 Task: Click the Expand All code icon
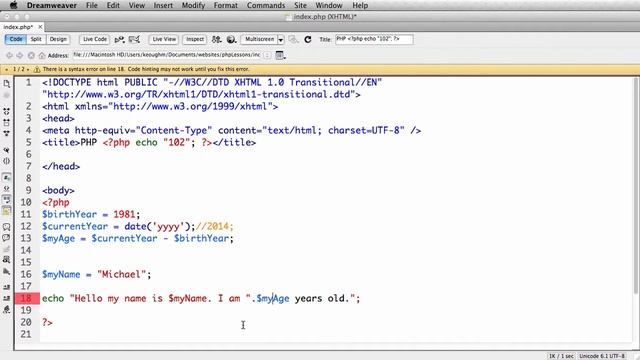(7, 133)
